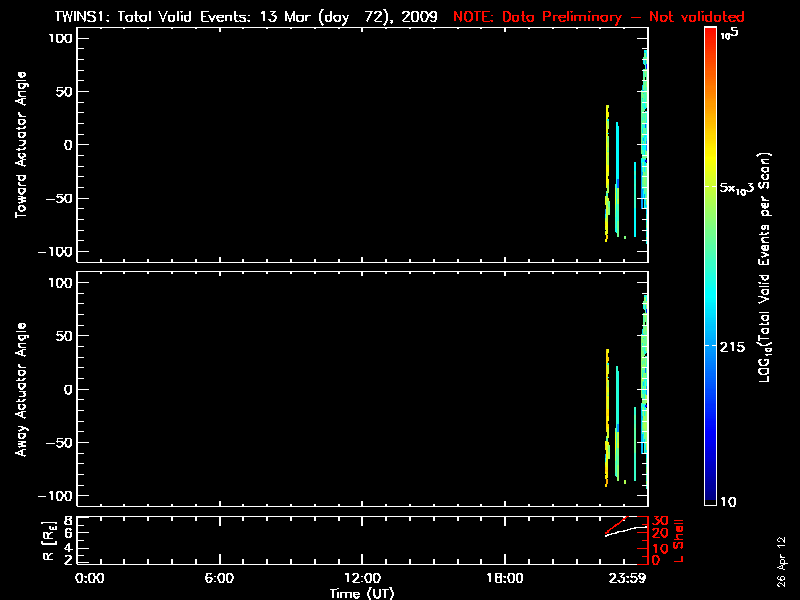Click the 12:00 time tick label
This screenshot has height=600, width=800.
click(x=362, y=578)
